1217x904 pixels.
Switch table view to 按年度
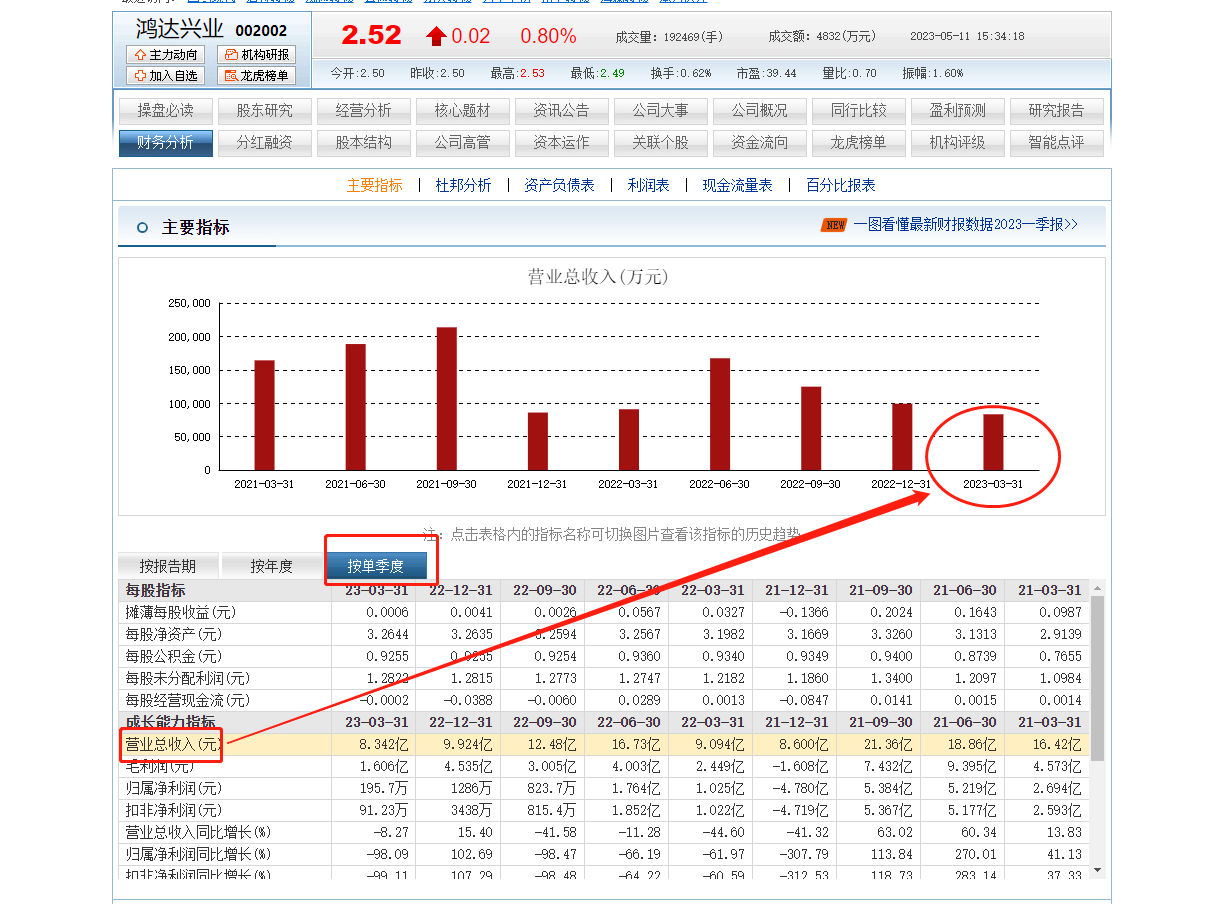coord(271,566)
